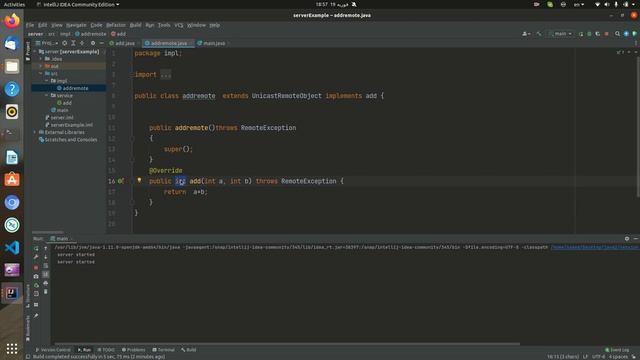Viewport: 640px width, 360px height.
Task: Click the Expand All icon in Project panel
Action: pyautogui.click(x=73, y=43)
